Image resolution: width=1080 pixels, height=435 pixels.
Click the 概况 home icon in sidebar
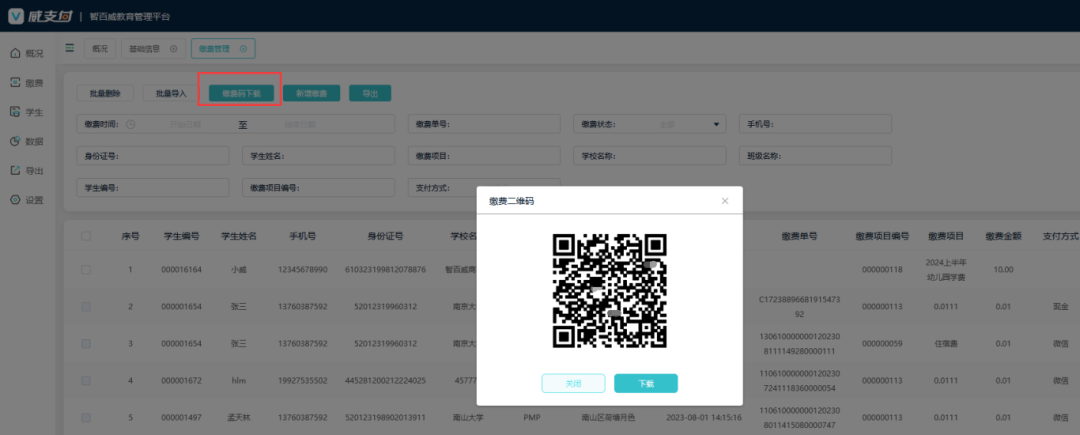click(15, 53)
